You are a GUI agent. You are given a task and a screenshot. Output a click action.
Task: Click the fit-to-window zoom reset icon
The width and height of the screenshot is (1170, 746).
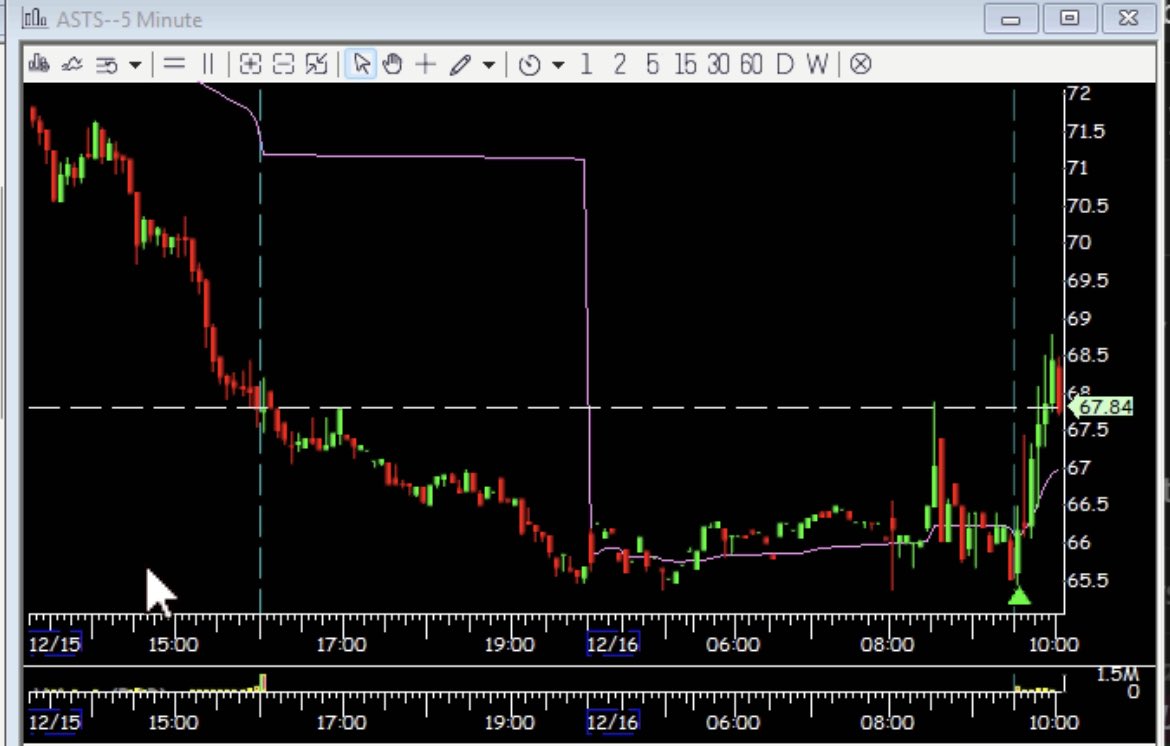point(316,64)
